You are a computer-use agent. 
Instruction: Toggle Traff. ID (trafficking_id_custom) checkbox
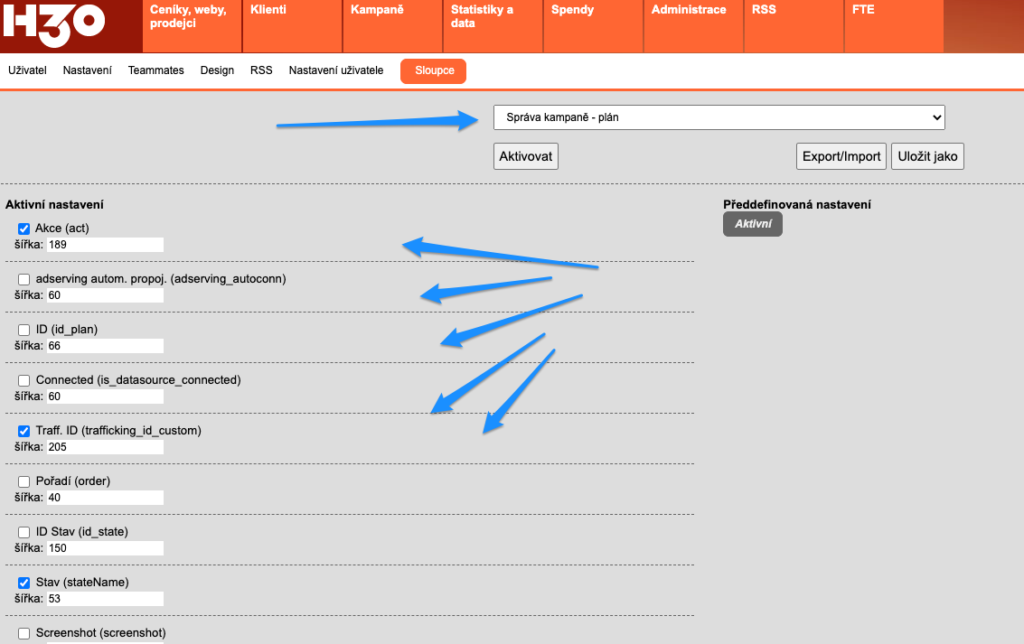pos(24,431)
